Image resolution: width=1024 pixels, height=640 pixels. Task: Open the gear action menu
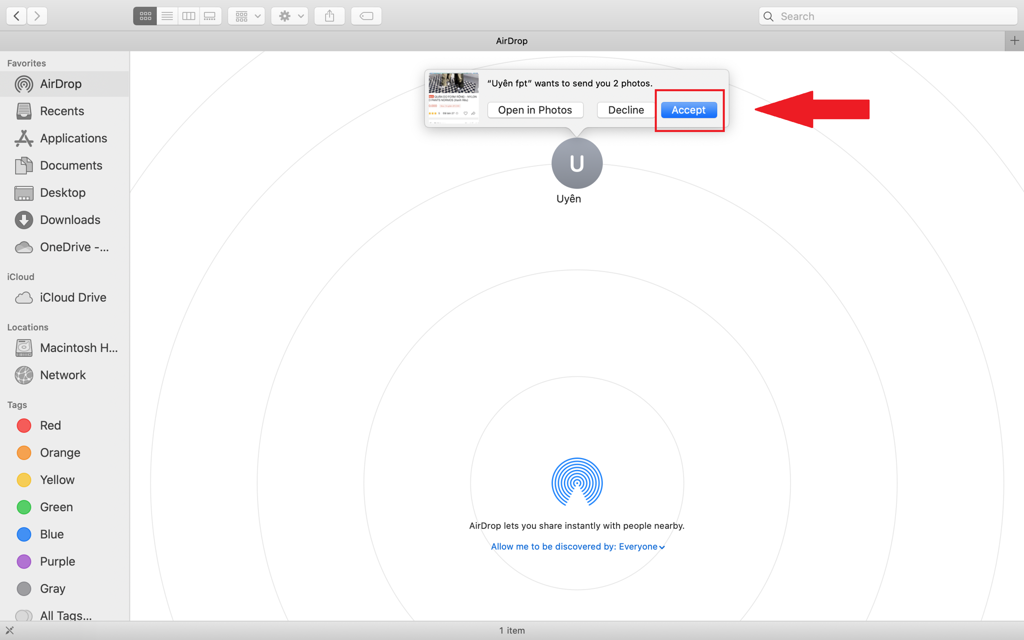(x=289, y=16)
